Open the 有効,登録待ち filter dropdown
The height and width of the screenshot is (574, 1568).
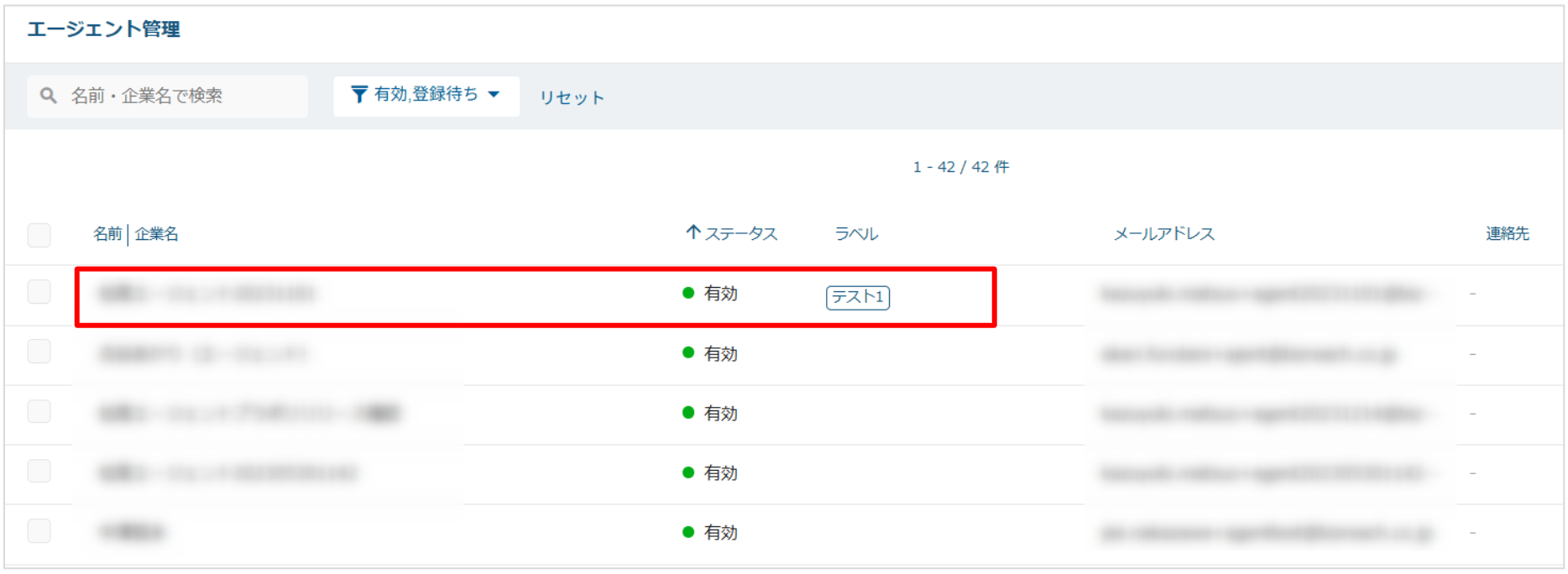point(426,95)
